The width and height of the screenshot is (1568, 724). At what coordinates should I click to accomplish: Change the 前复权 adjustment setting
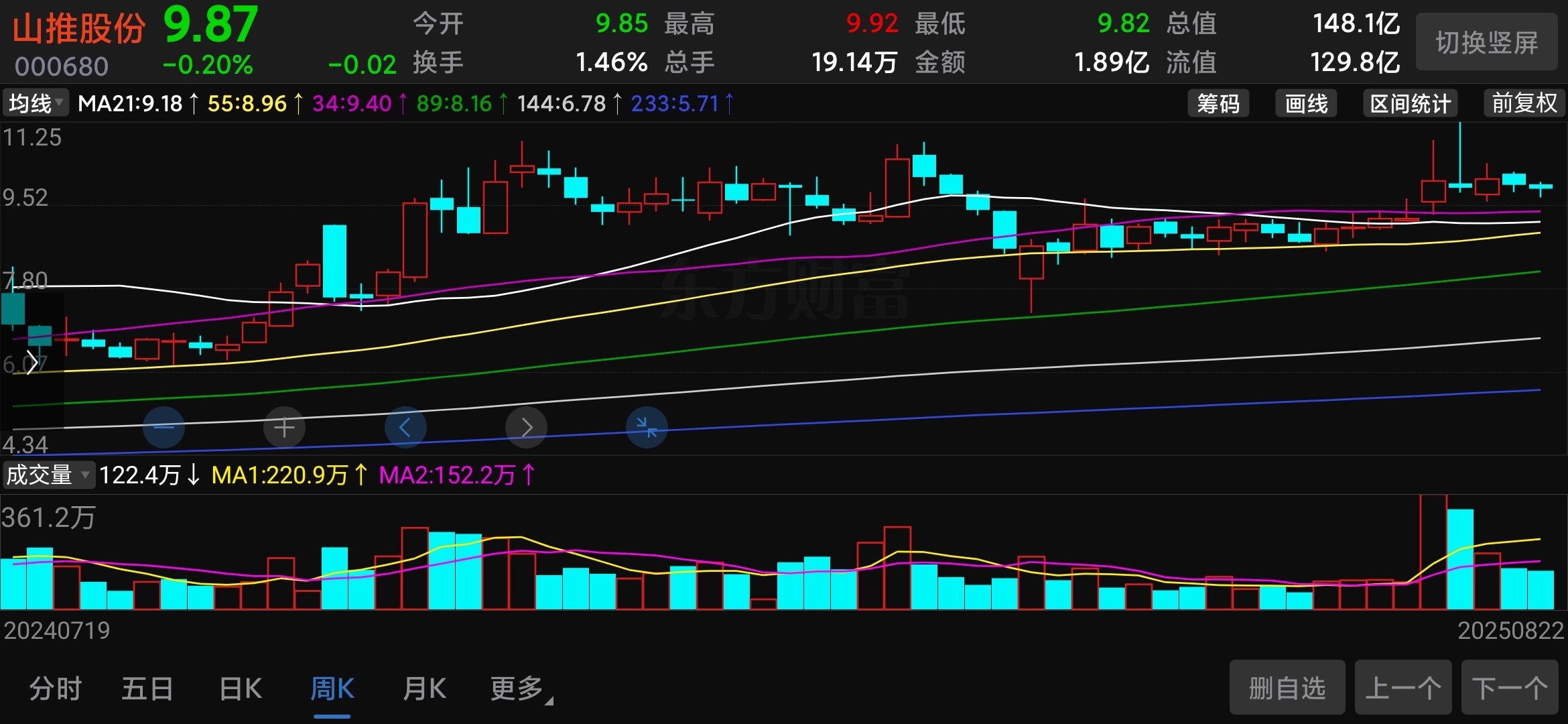(x=1524, y=103)
